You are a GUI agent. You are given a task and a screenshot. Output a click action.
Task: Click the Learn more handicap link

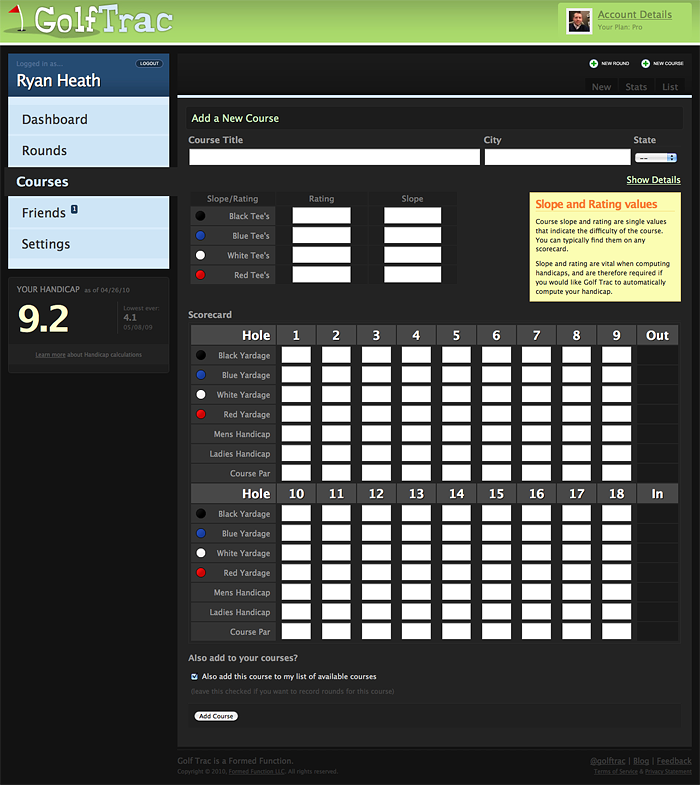pyautogui.click(x=50, y=354)
